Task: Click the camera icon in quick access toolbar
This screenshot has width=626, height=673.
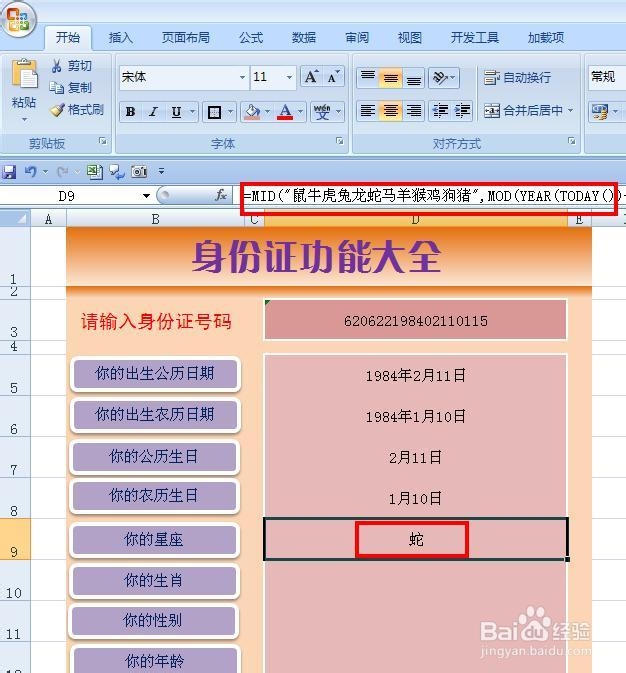Action: click(139, 172)
